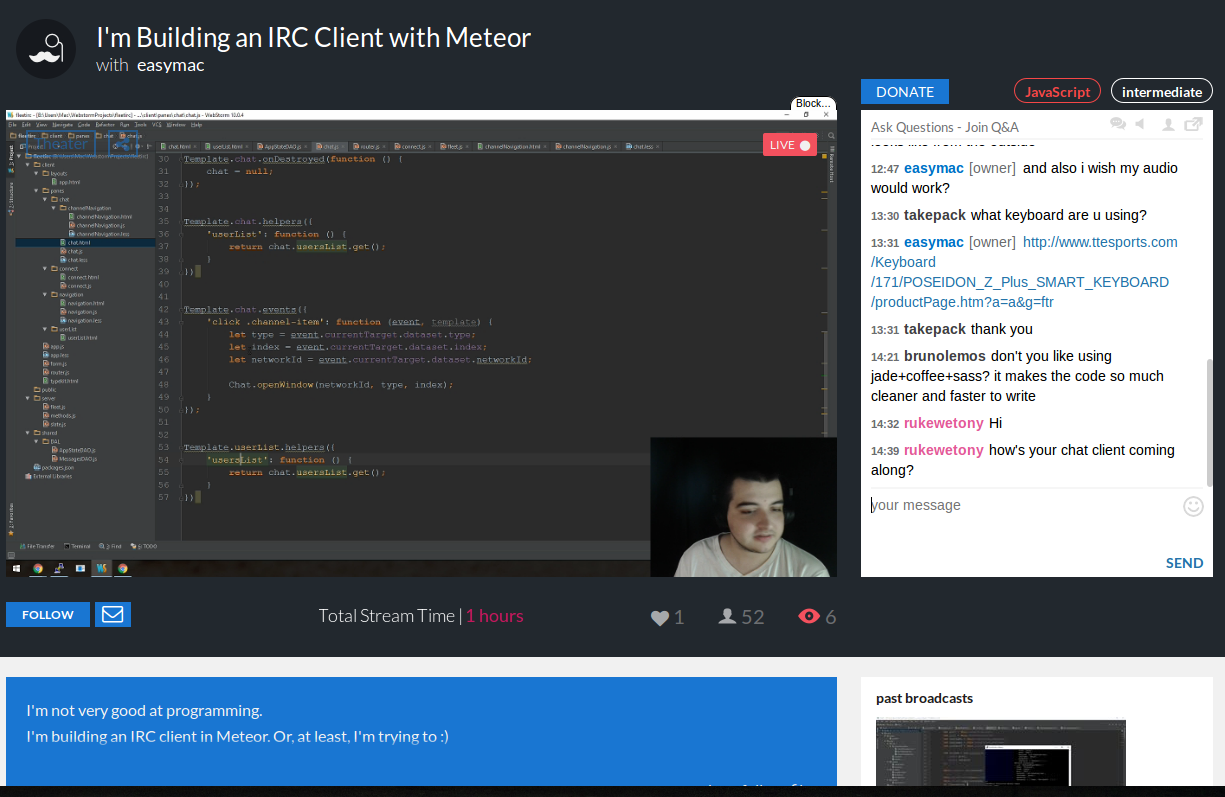Focus the 'your message' input field
The height and width of the screenshot is (797, 1225).
[x=1020, y=505]
